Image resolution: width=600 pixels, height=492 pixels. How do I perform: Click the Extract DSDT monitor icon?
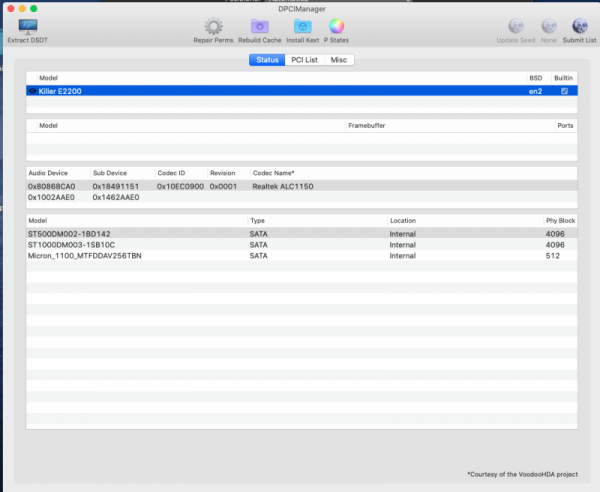30,27
